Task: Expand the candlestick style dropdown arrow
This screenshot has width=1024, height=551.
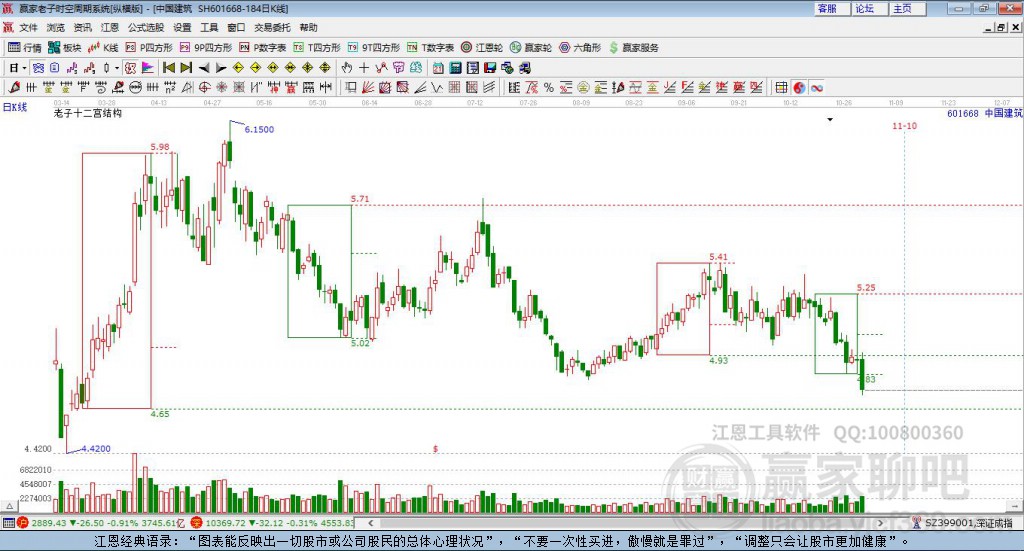Action: [117, 68]
